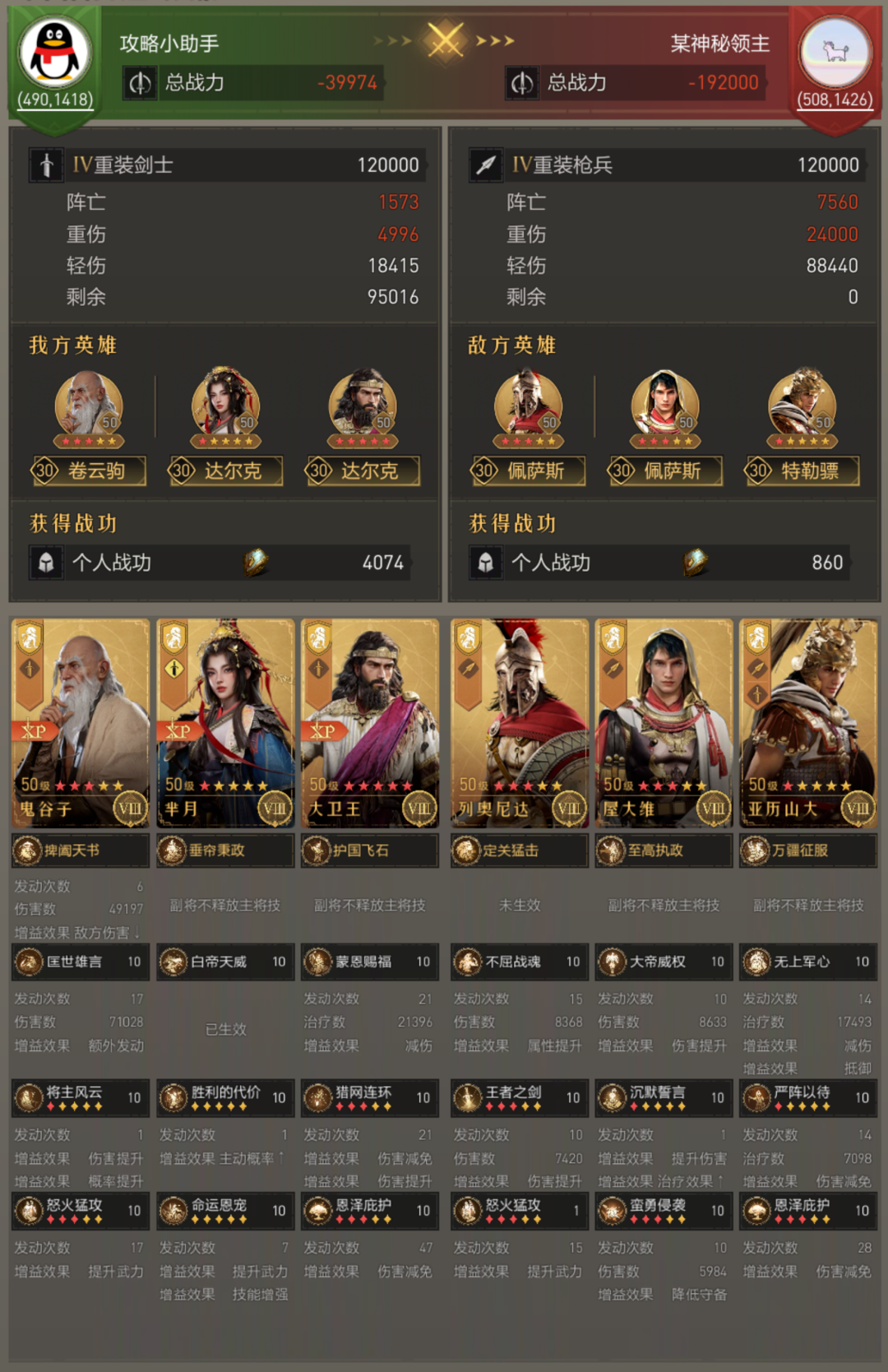888x1372 pixels.
Task: Open the 芈月 hero card
Action: 225,723
